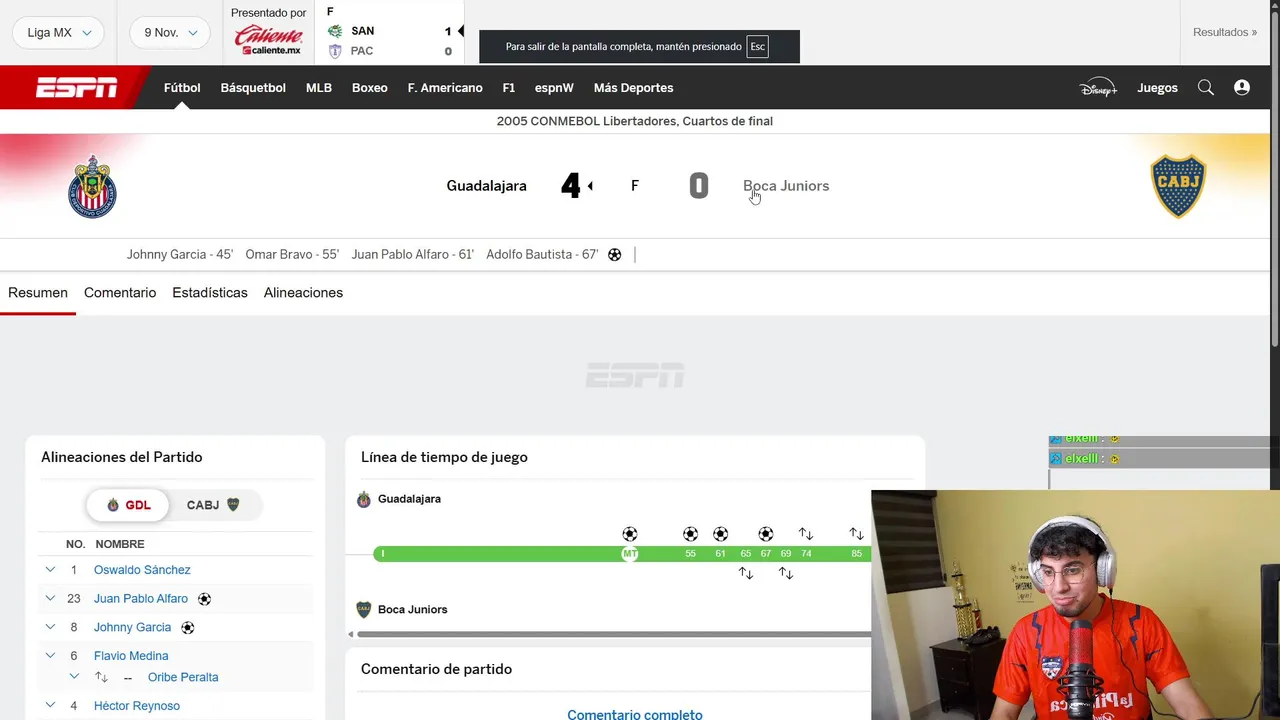The image size is (1280, 720).
Task: Open Comentario completo link
Action: [635, 714]
